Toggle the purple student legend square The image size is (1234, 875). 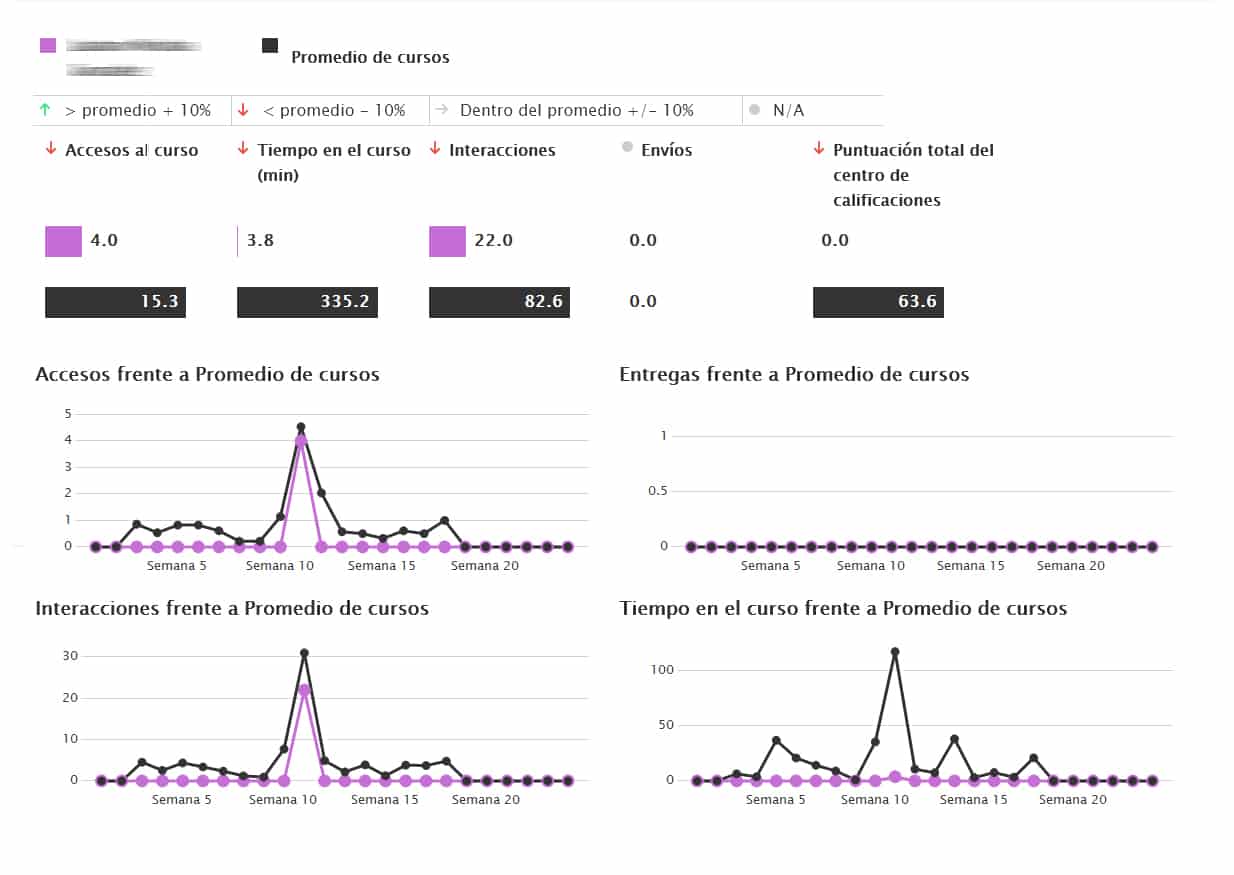click(47, 45)
